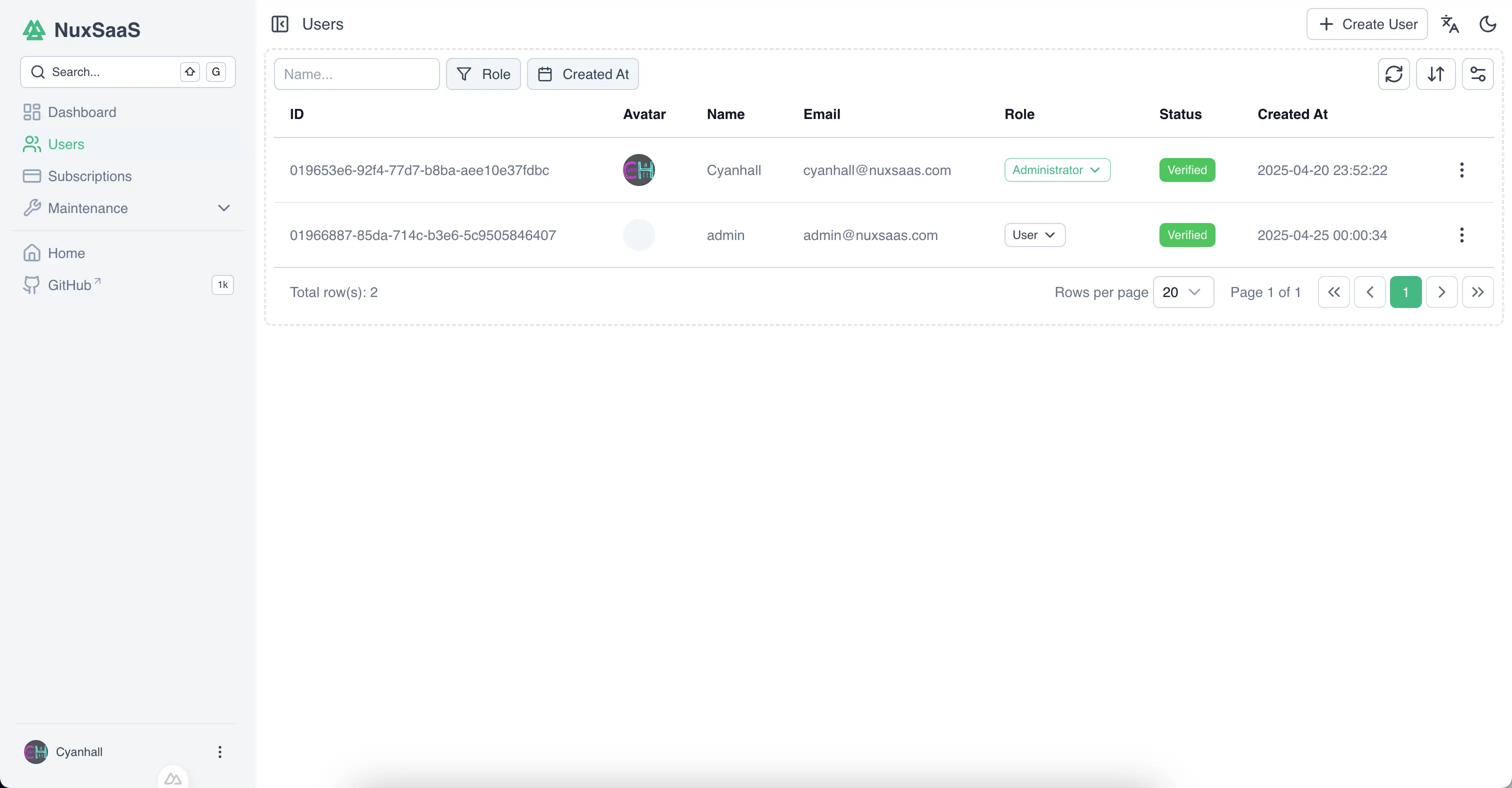The width and height of the screenshot is (1512, 788).
Task: Open the language translation icon
Action: pyautogui.click(x=1450, y=24)
